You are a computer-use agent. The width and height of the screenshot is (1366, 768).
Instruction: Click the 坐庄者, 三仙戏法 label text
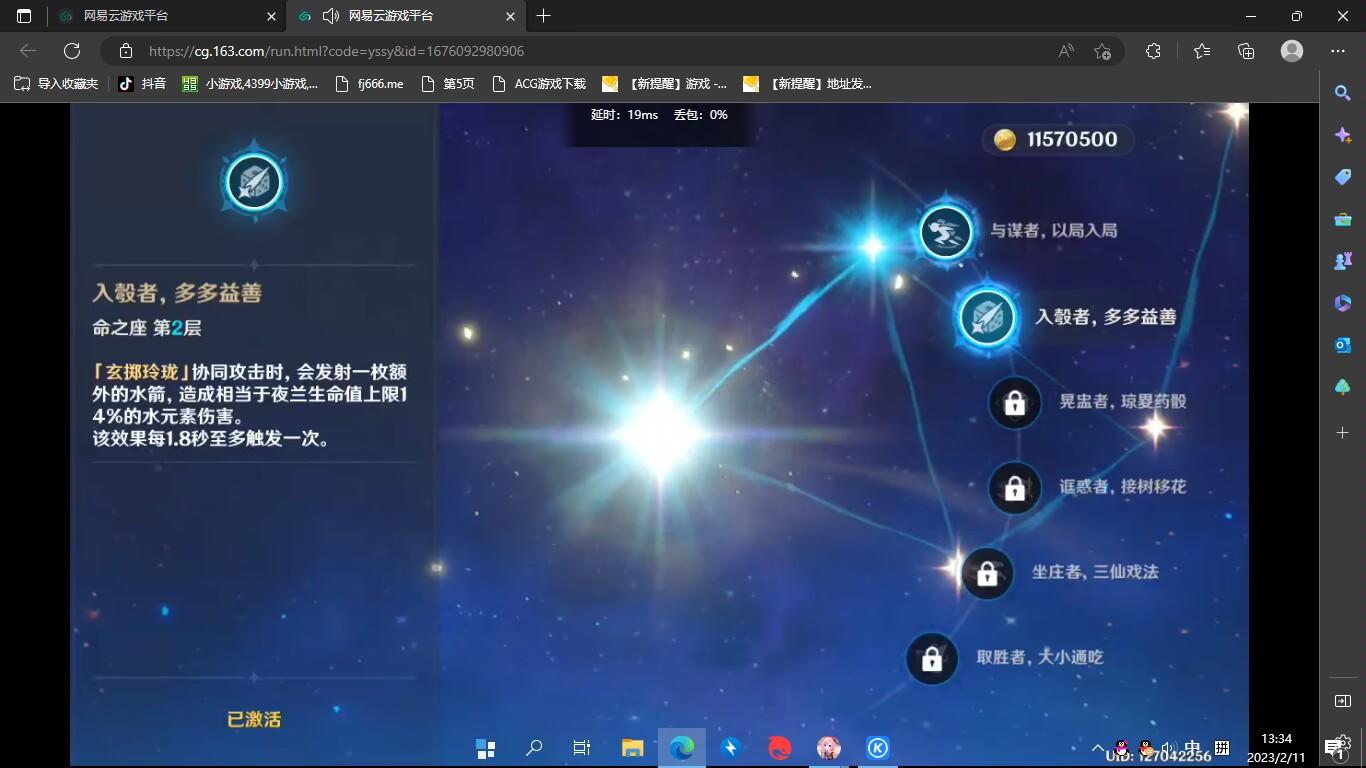(x=1095, y=572)
